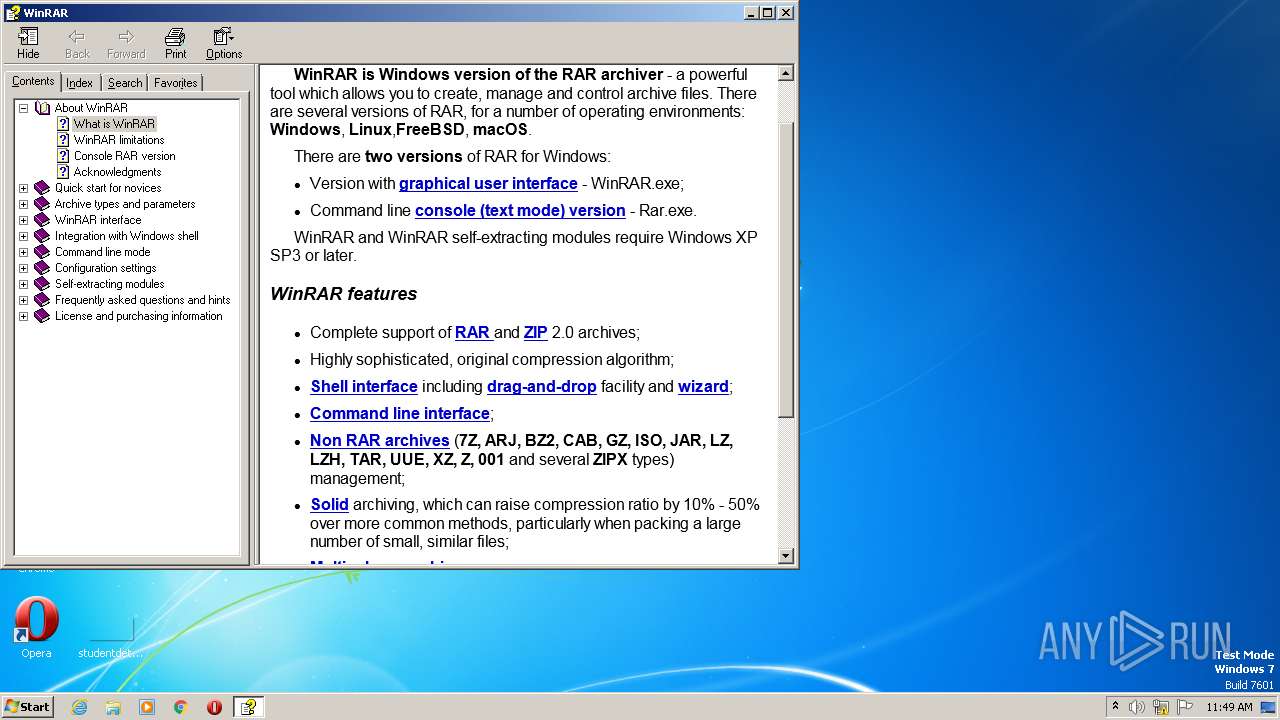Open the Command line interface link
The height and width of the screenshot is (720, 1280).
pyautogui.click(x=400, y=414)
